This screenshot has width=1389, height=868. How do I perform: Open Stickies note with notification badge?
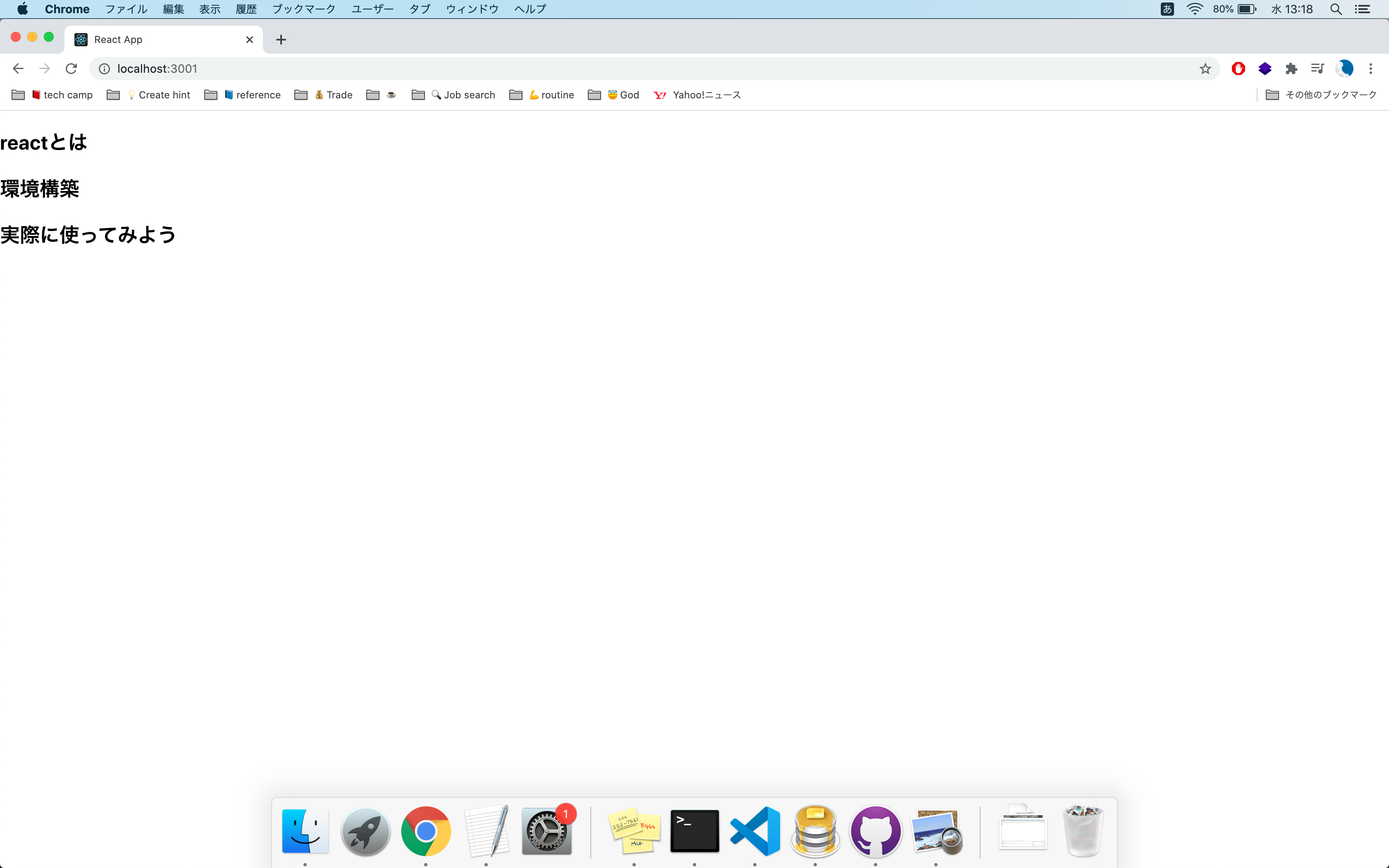(x=634, y=831)
